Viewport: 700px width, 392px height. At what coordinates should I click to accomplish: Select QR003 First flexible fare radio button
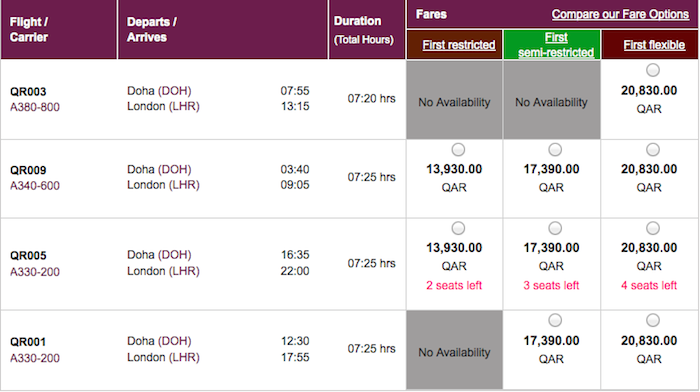coord(653,70)
